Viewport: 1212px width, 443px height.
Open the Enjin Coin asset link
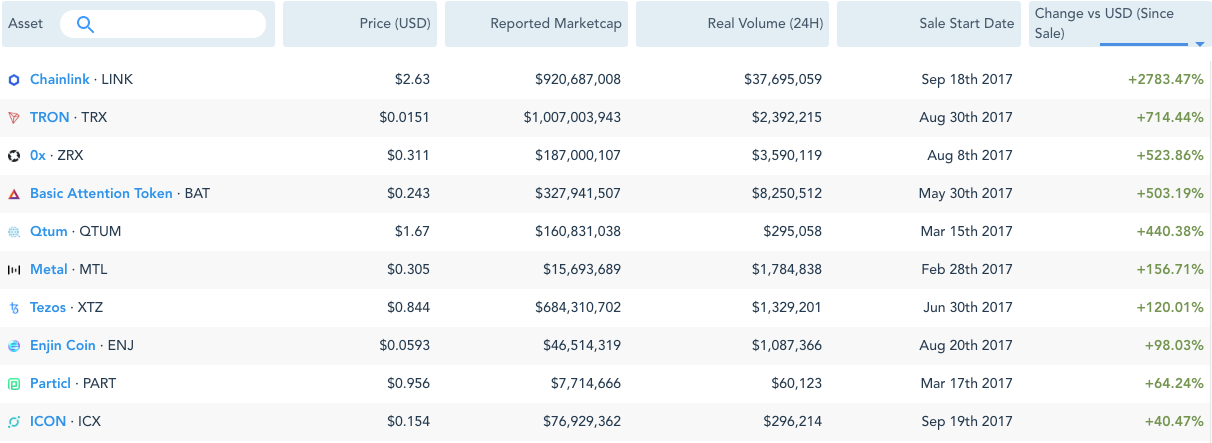(x=63, y=346)
